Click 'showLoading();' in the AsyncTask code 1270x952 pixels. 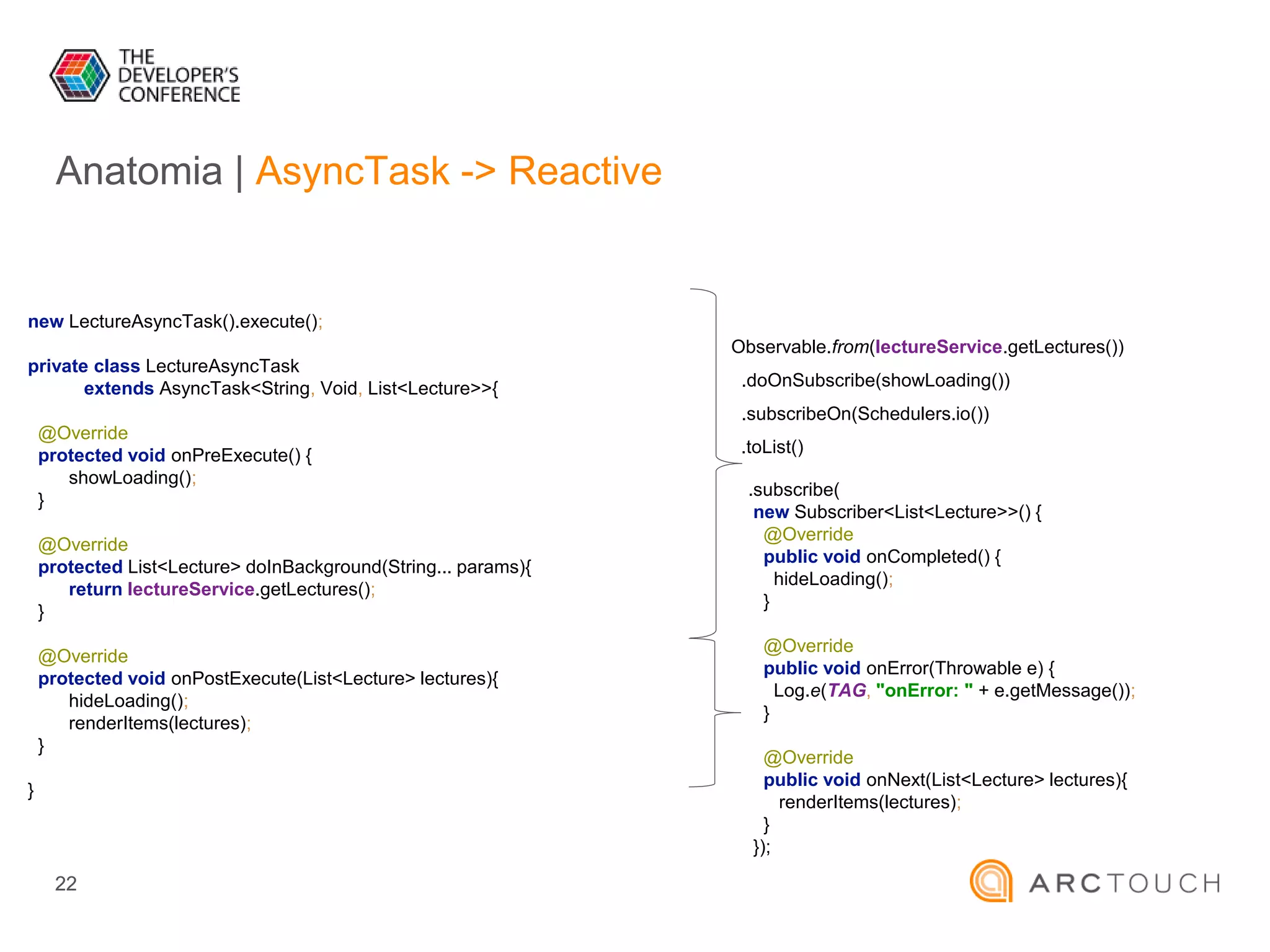[x=133, y=478]
